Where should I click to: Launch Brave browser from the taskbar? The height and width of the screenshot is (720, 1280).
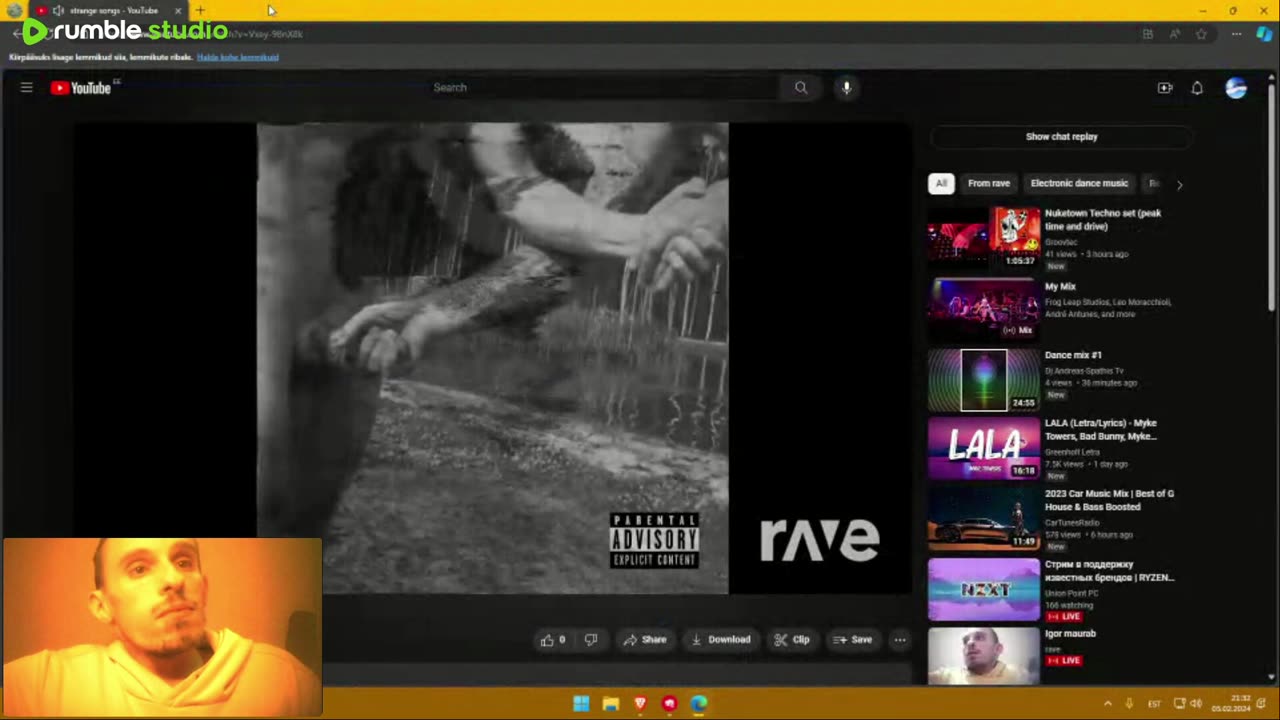click(640, 704)
